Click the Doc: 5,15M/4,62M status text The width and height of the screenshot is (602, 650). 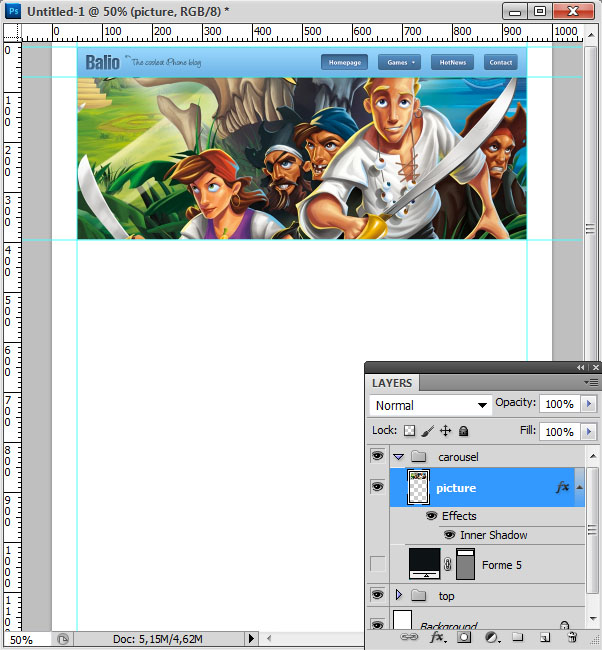pyautogui.click(x=158, y=639)
